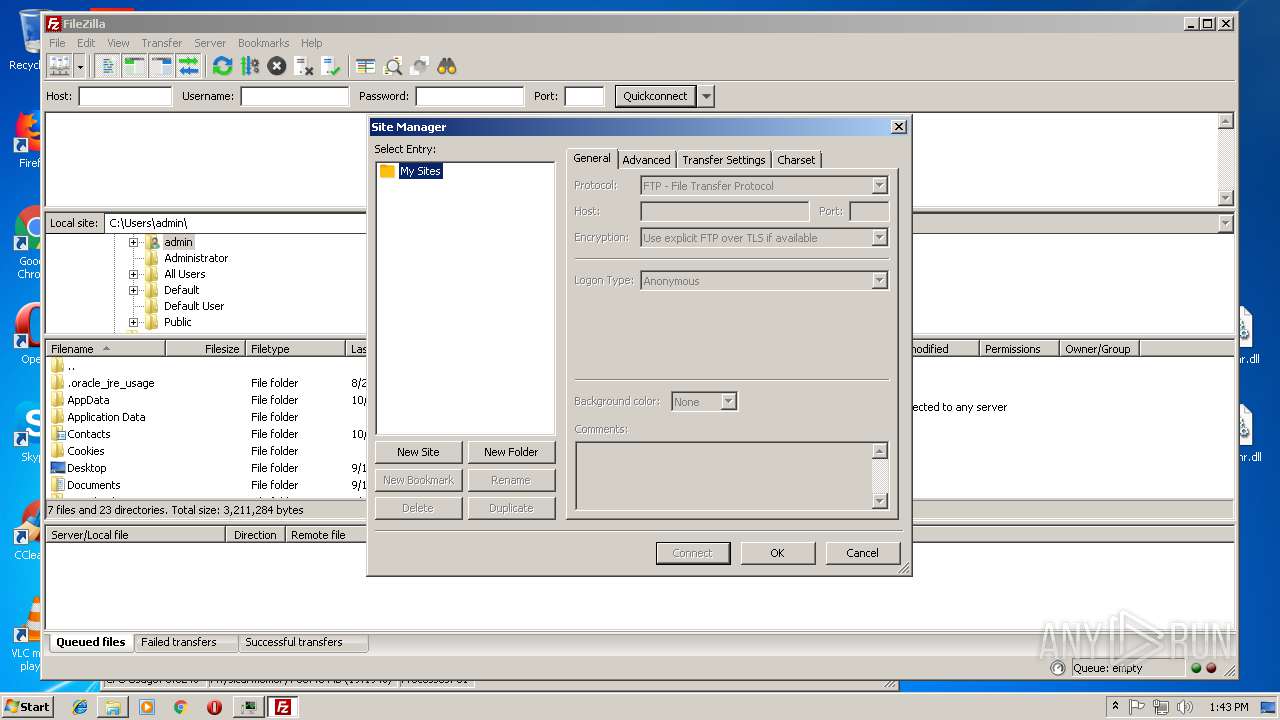
Task: Open the View menu
Action: (x=118, y=43)
